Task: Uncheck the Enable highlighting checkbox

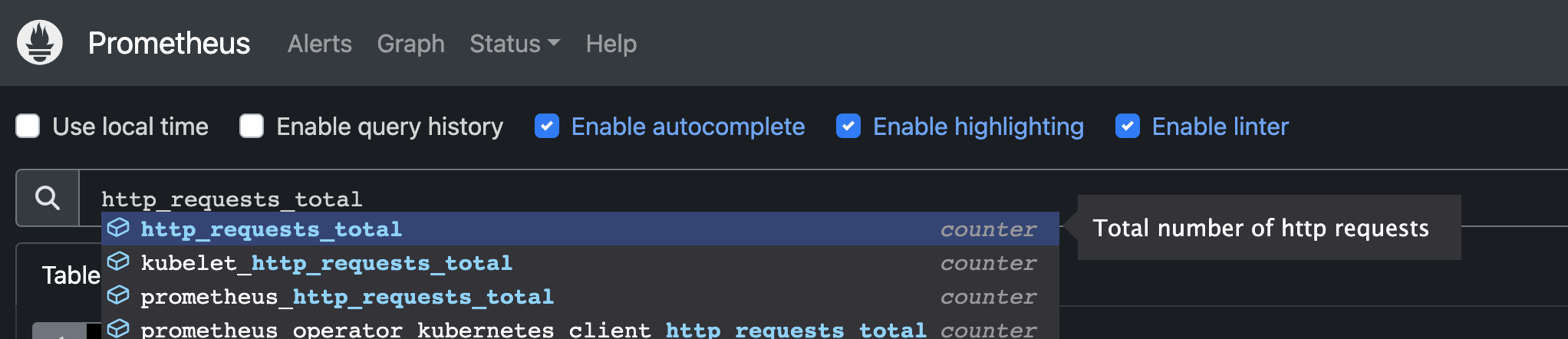Action: tap(848, 126)
